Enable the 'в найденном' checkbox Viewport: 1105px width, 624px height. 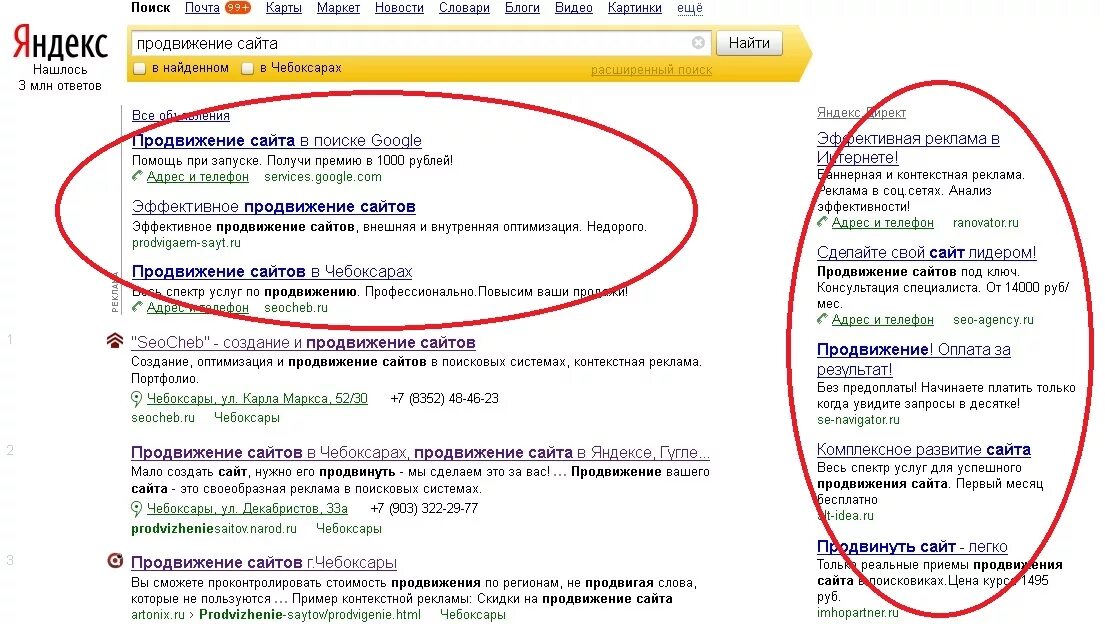pos(140,68)
